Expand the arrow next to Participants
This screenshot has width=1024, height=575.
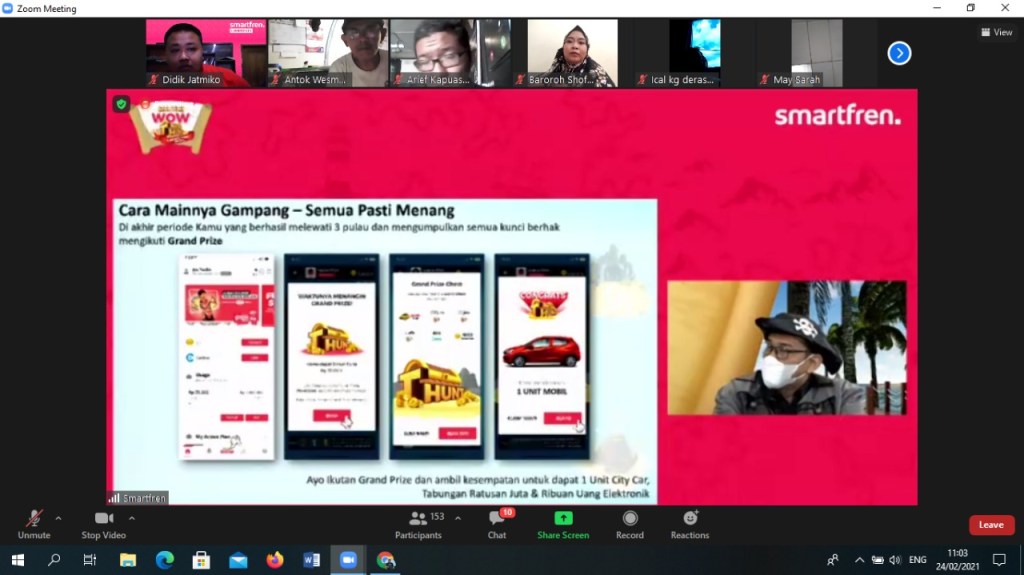point(458,518)
